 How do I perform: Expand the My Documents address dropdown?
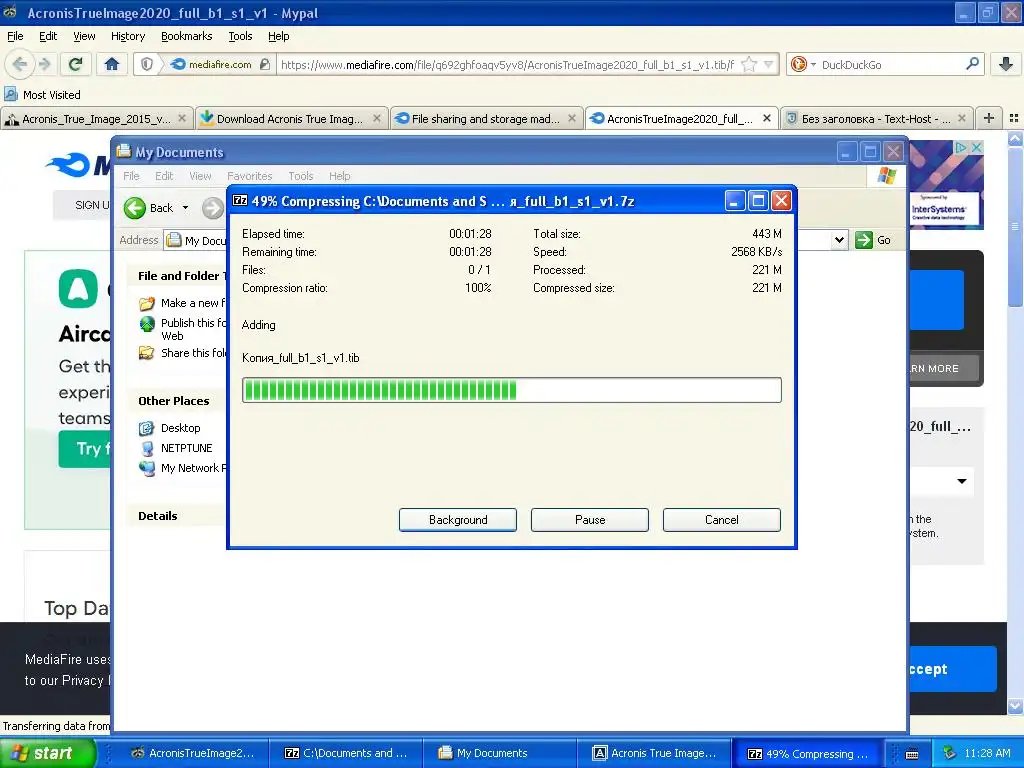tap(839, 240)
